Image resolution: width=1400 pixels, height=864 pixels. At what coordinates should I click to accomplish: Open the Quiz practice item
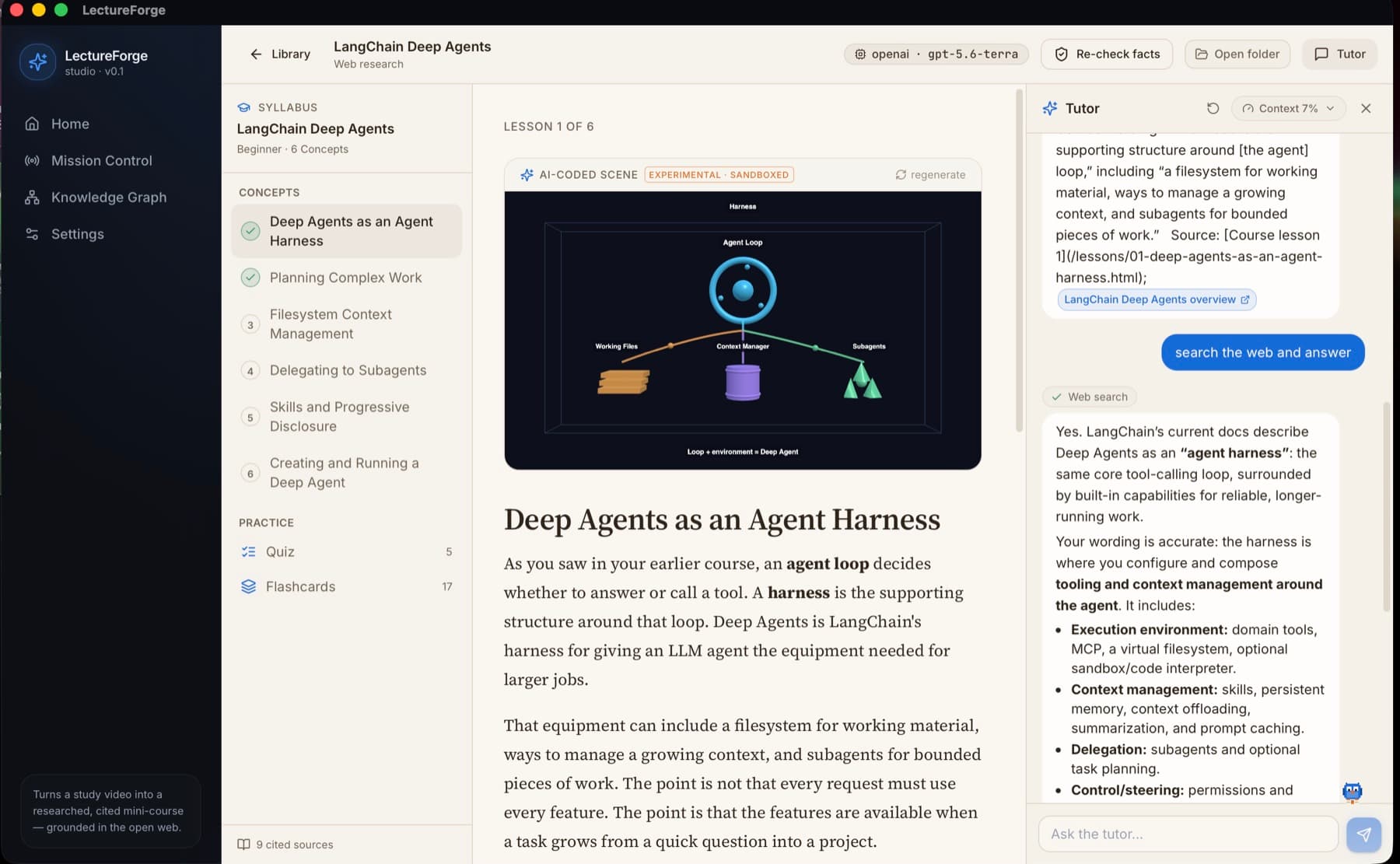point(346,551)
